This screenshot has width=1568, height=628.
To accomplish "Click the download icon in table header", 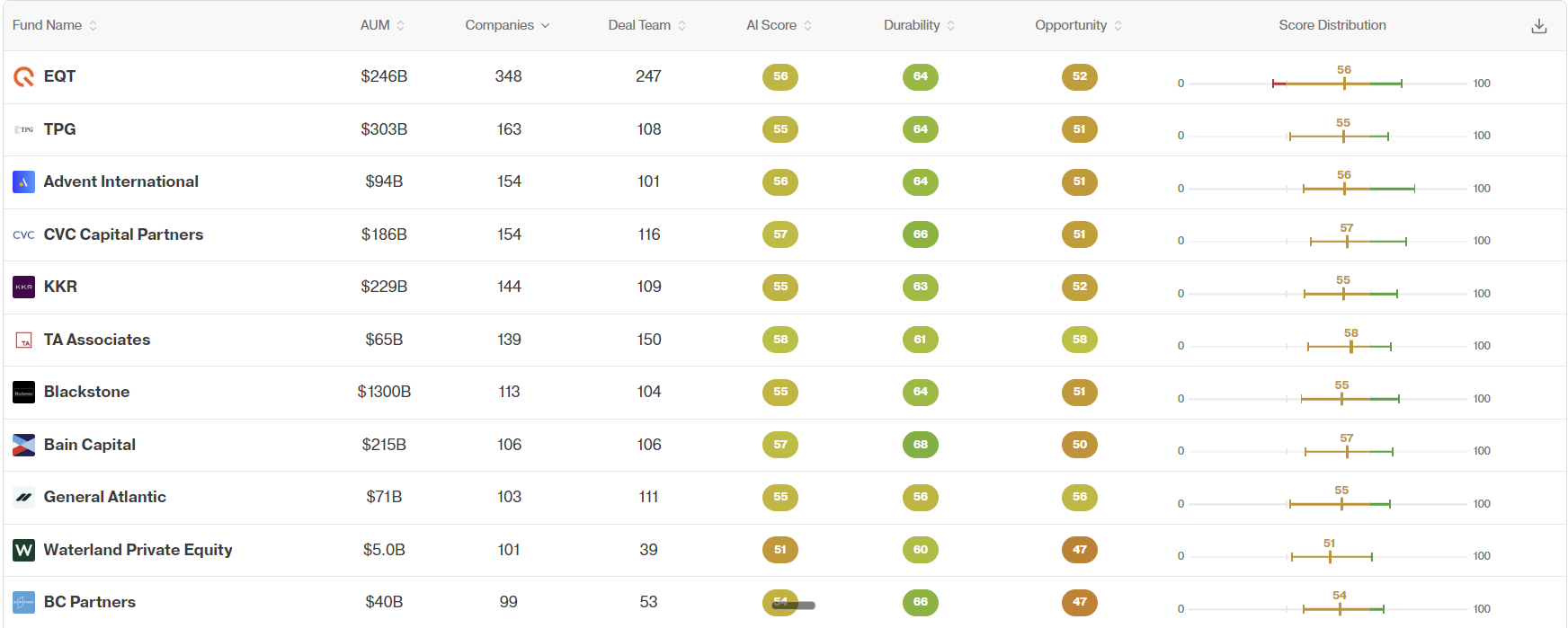I will 1538,26.
